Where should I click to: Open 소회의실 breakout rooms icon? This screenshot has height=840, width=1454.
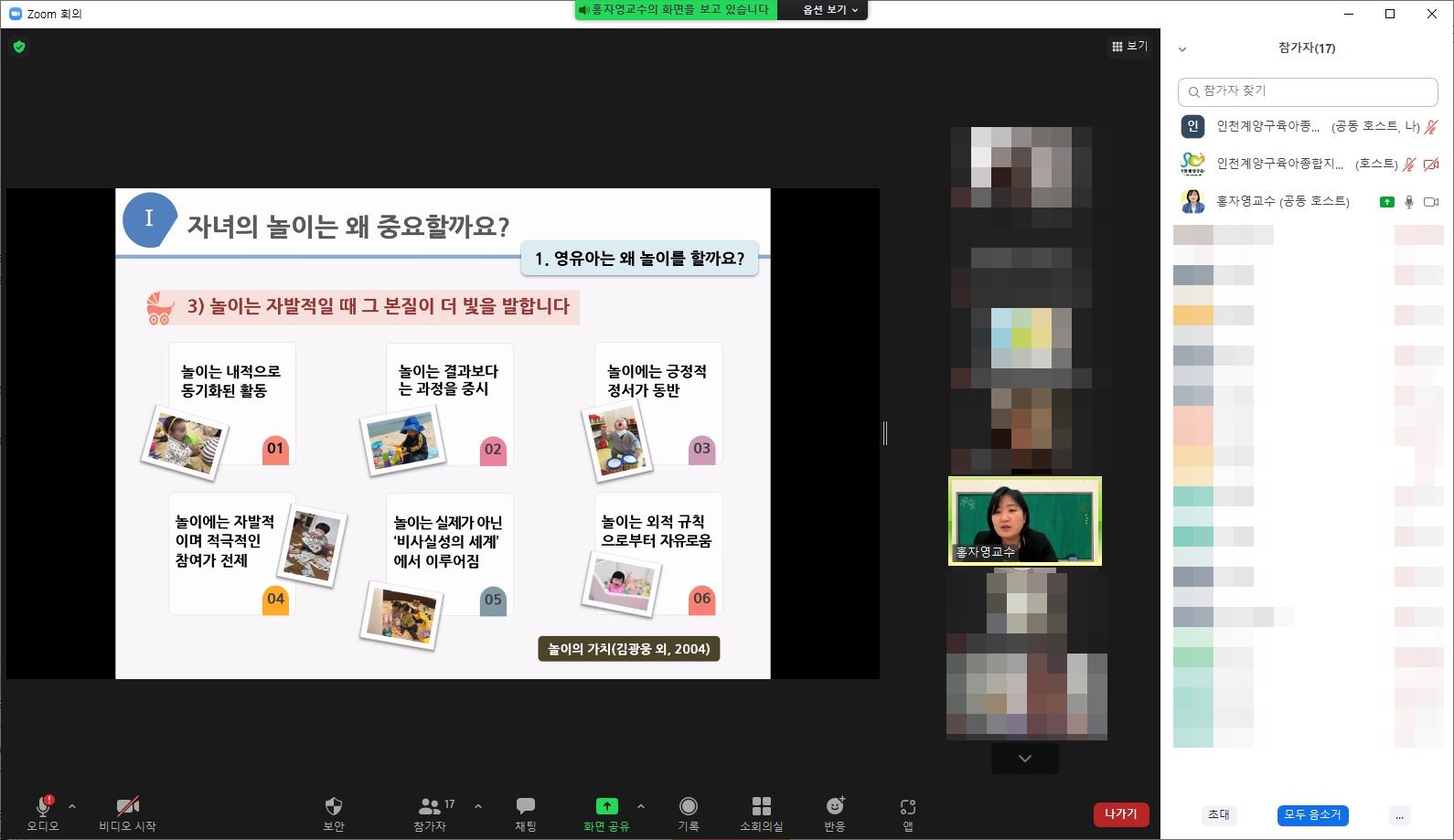[761, 806]
